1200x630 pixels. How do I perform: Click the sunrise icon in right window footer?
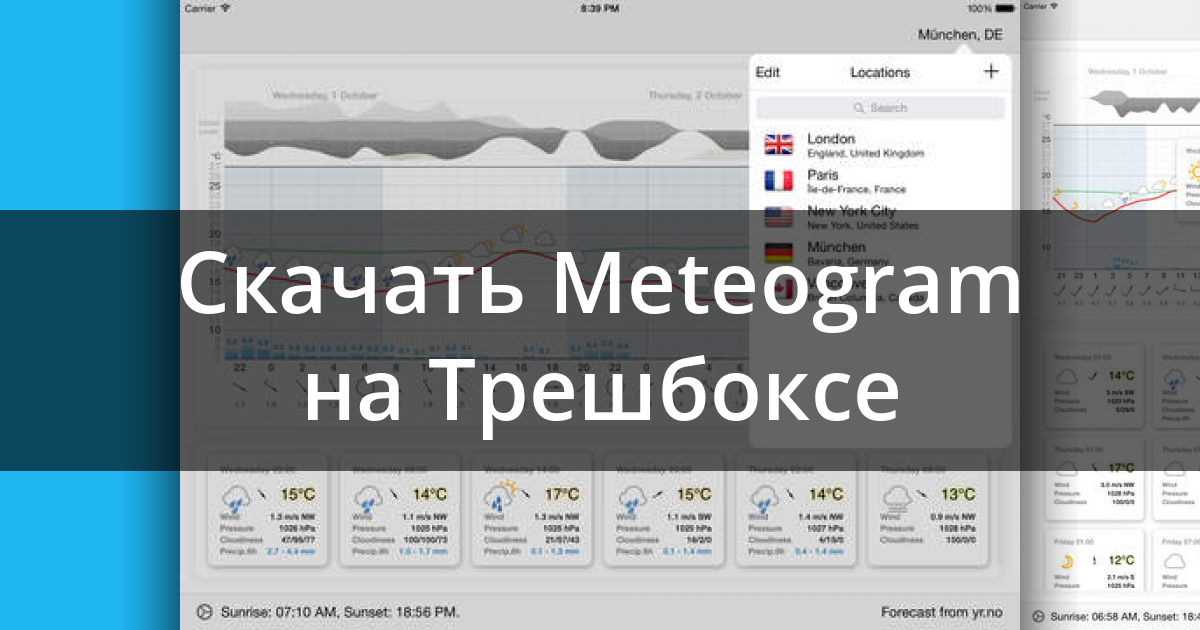pyautogui.click(x=1039, y=618)
